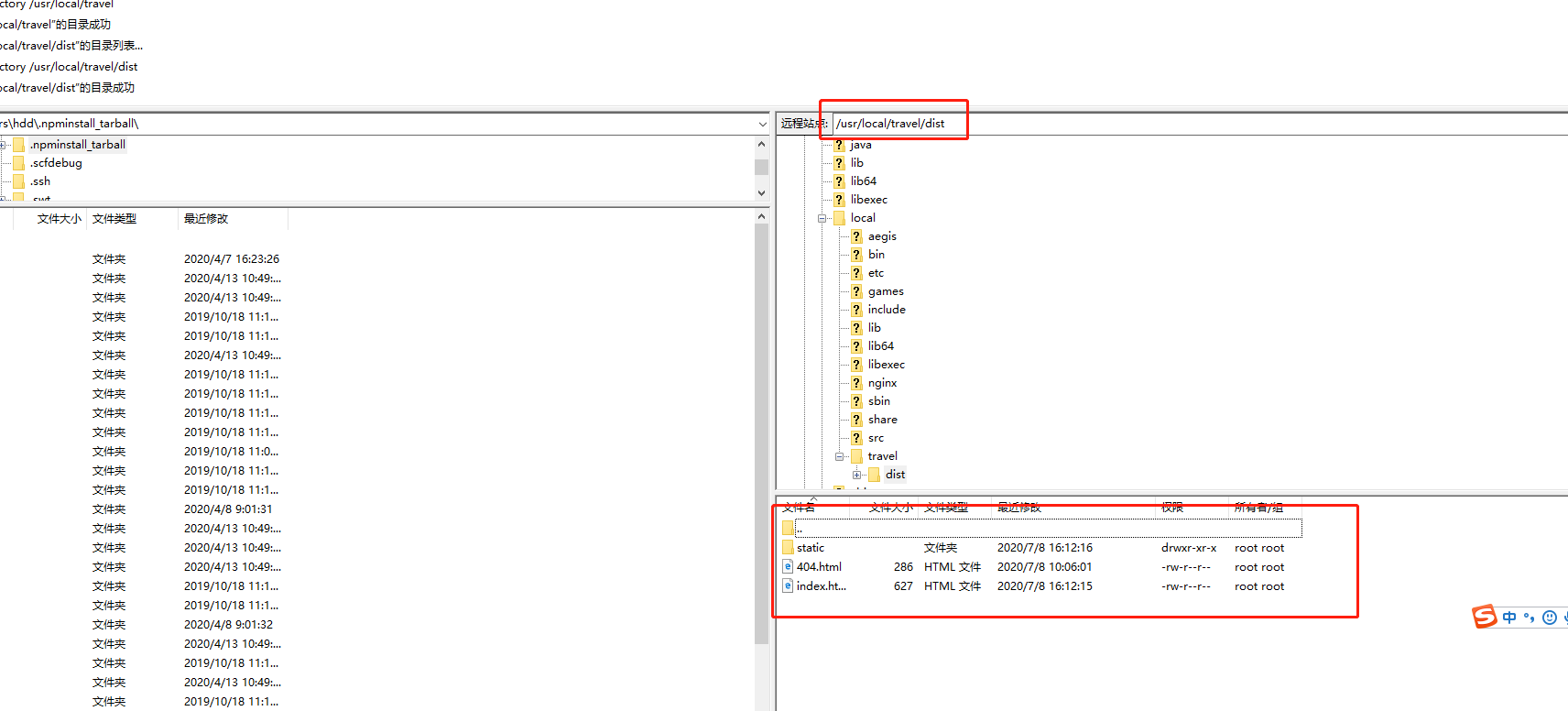
Task: Click the local tree scroll up arrow
Action: click(x=761, y=144)
